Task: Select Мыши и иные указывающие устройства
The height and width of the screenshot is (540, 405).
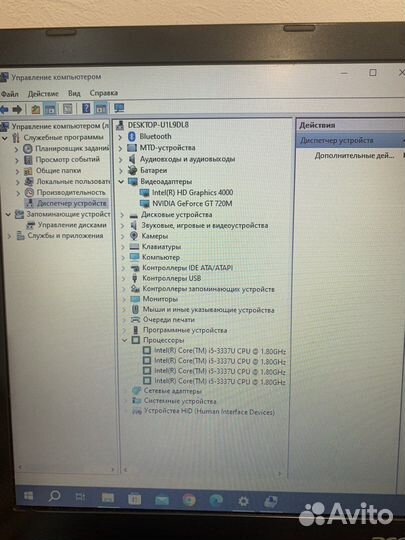Action: (x=208, y=310)
